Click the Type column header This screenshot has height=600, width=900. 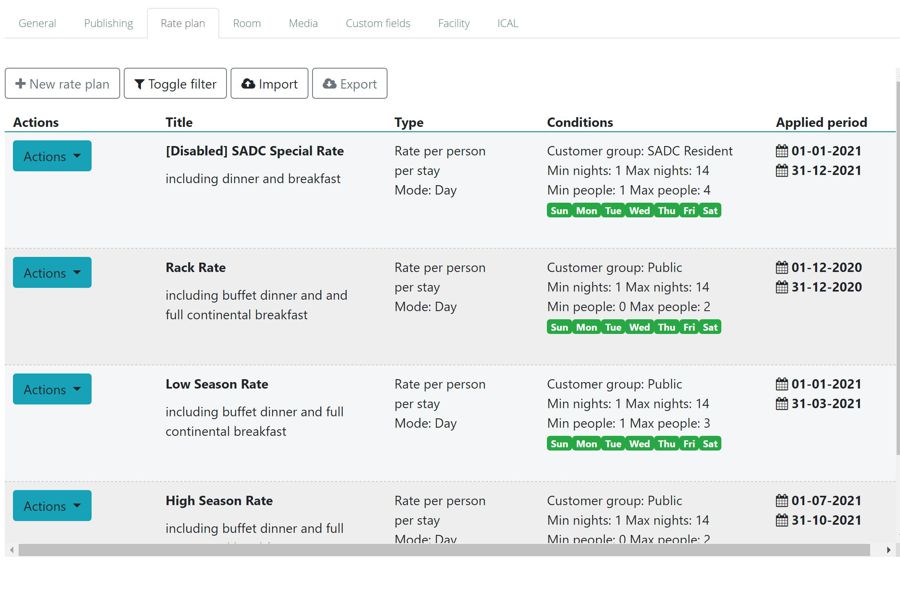[409, 122]
